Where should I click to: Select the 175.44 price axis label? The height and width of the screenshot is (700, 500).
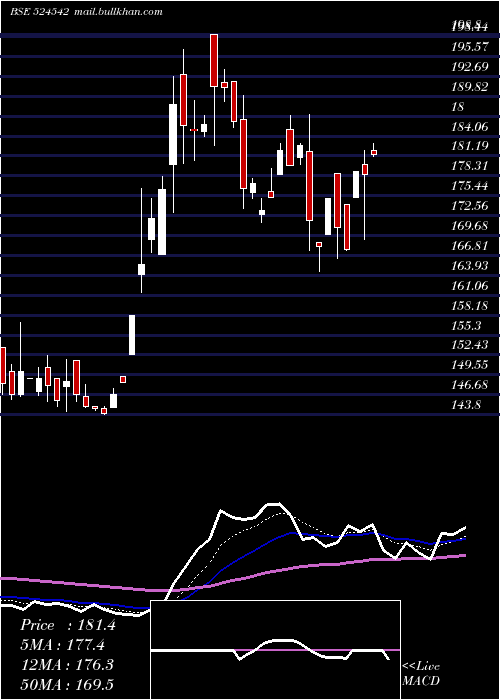(x=470, y=186)
